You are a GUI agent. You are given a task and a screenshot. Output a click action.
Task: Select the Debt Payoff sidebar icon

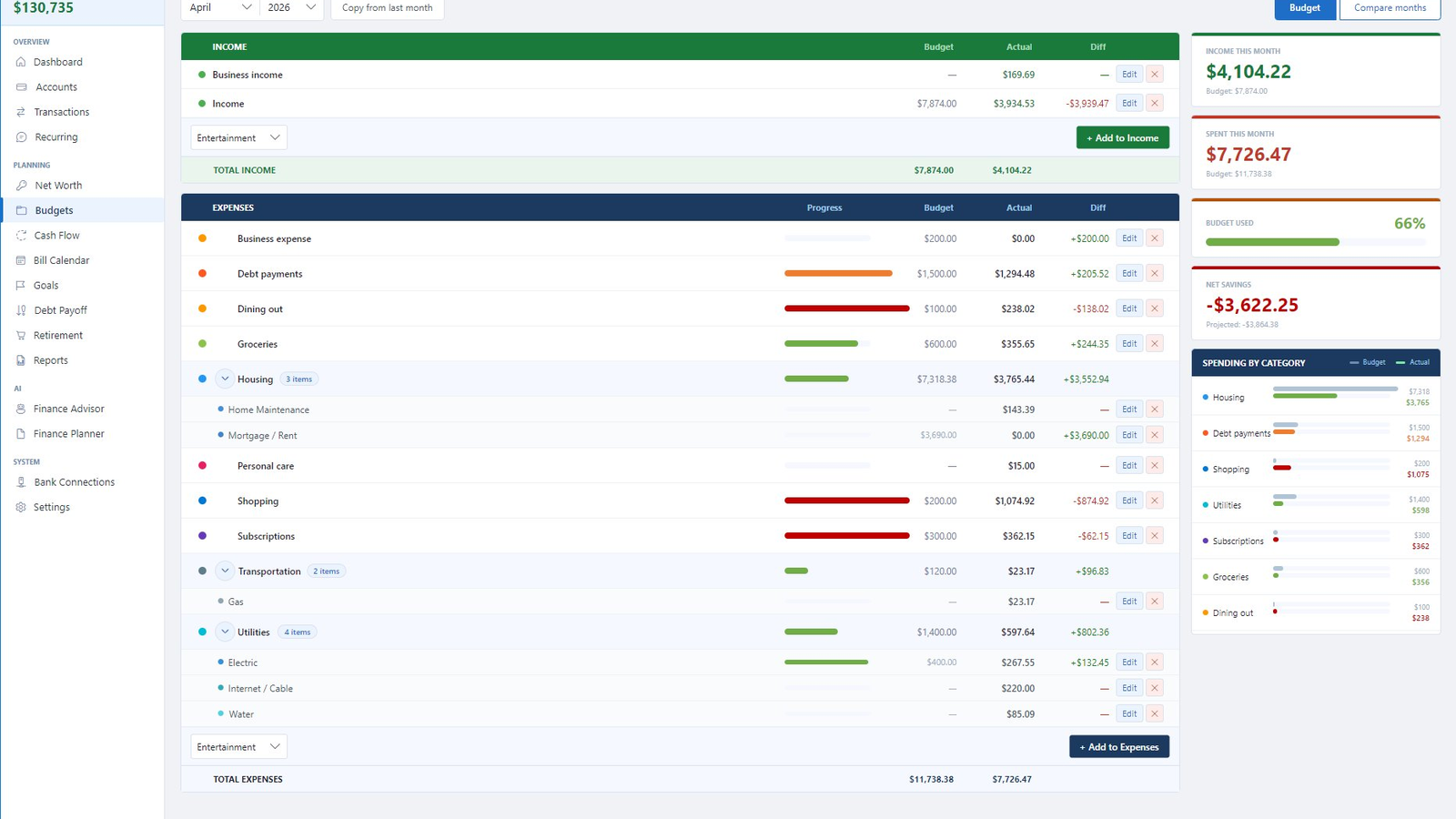[x=21, y=310]
